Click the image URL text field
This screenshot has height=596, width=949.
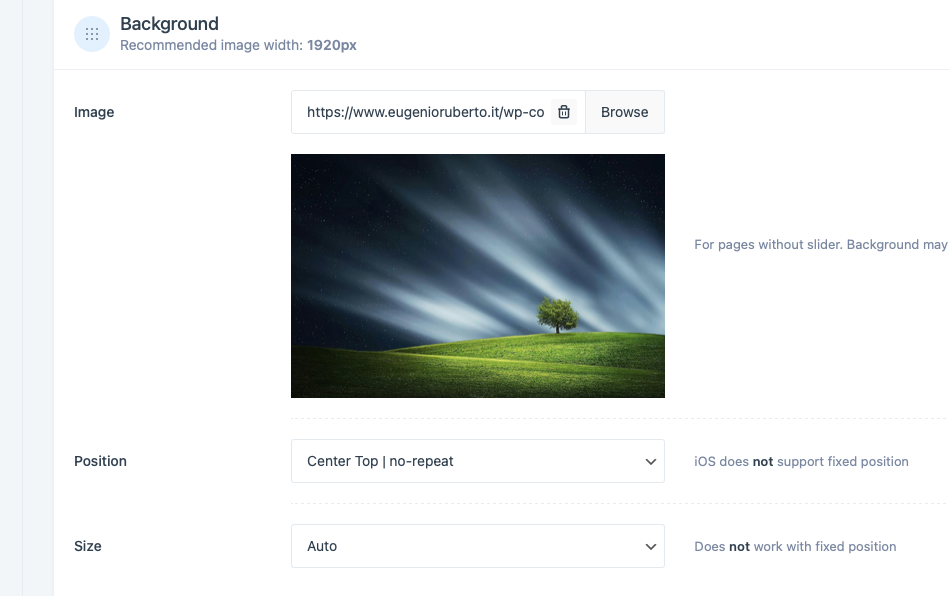[425, 112]
